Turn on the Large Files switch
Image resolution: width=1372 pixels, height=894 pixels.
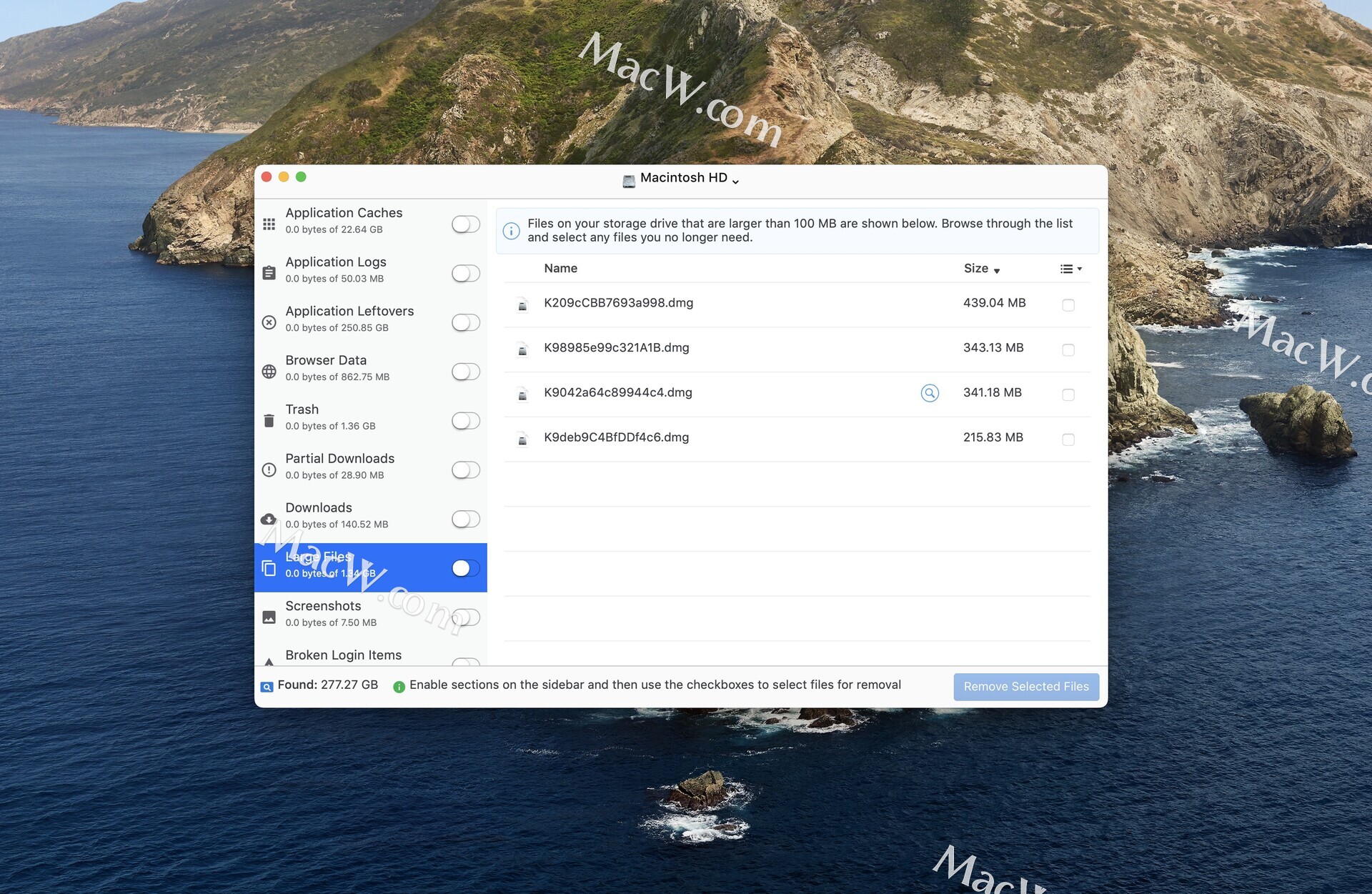point(465,568)
